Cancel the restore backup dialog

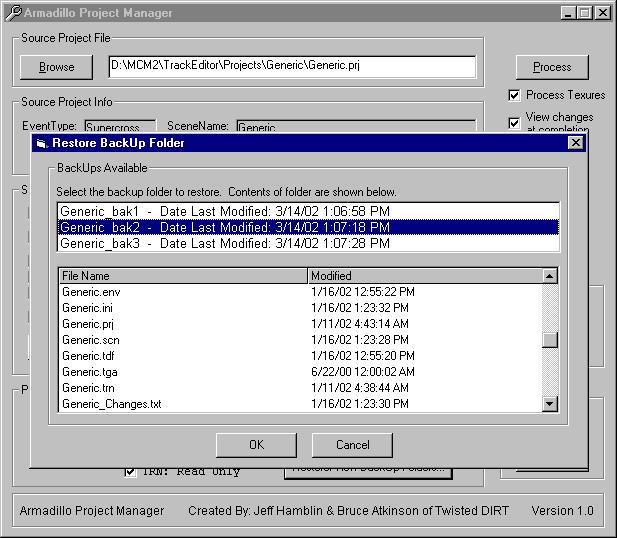pyautogui.click(x=352, y=445)
